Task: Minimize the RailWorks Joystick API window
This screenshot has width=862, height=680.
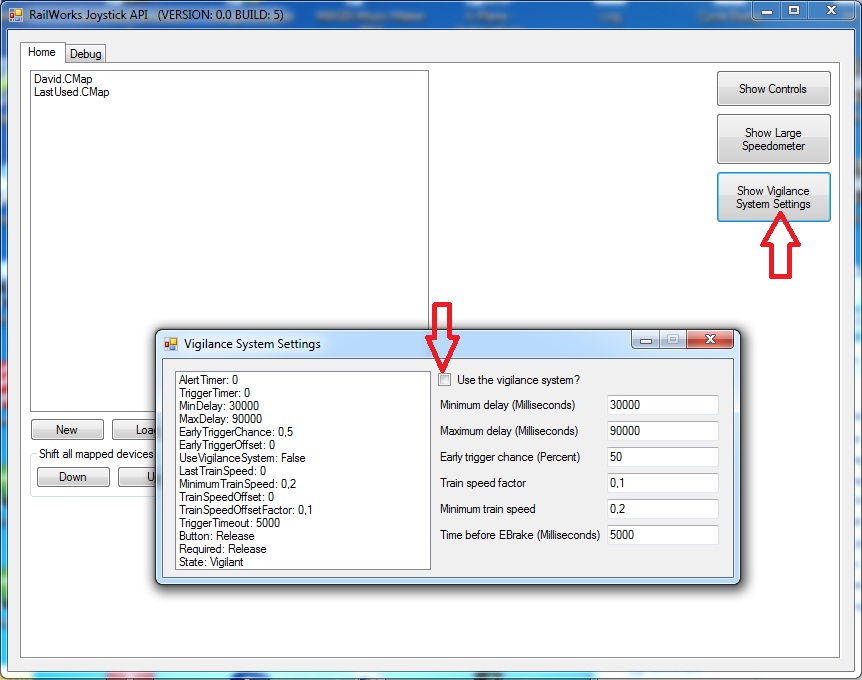Action: [767, 10]
